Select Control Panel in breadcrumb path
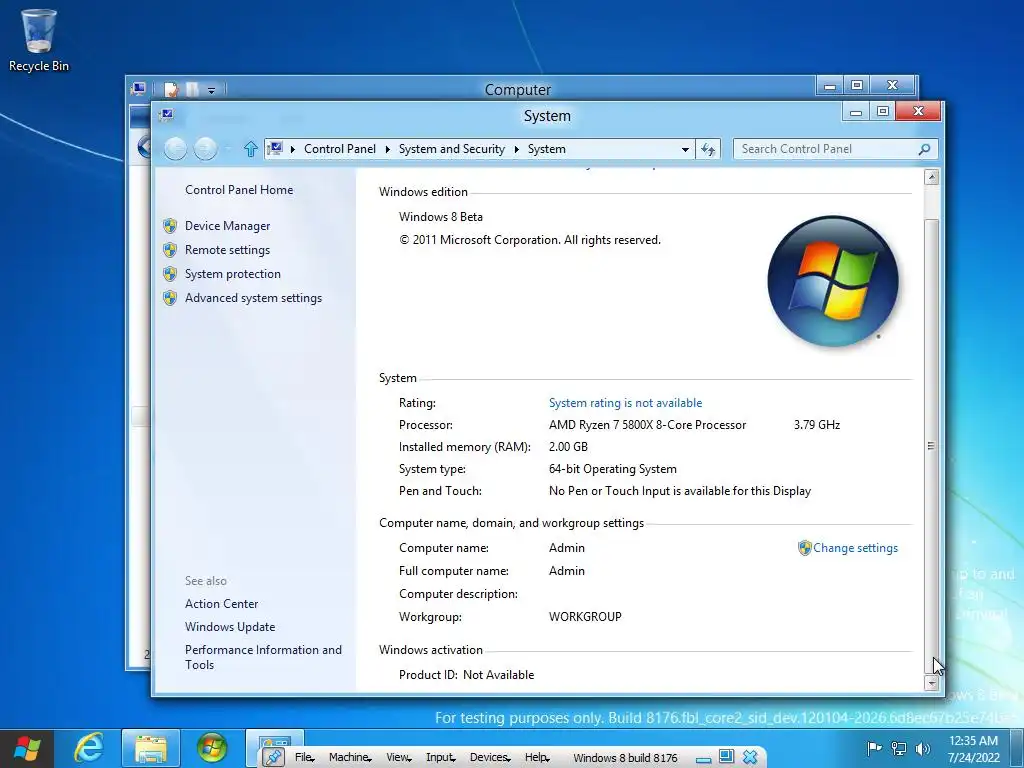 pyautogui.click(x=340, y=149)
